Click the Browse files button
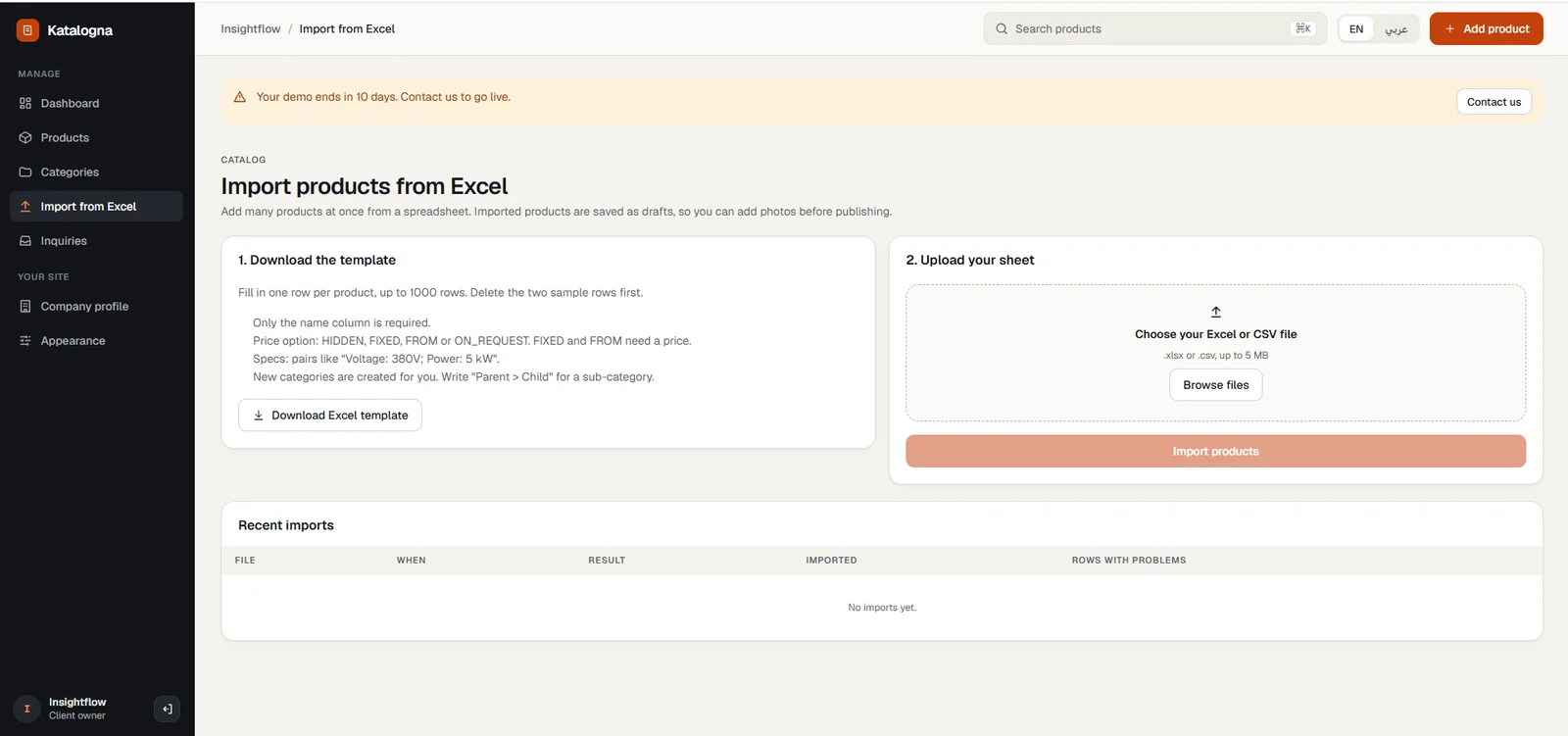The height and width of the screenshot is (736, 1568). tap(1216, 385)
